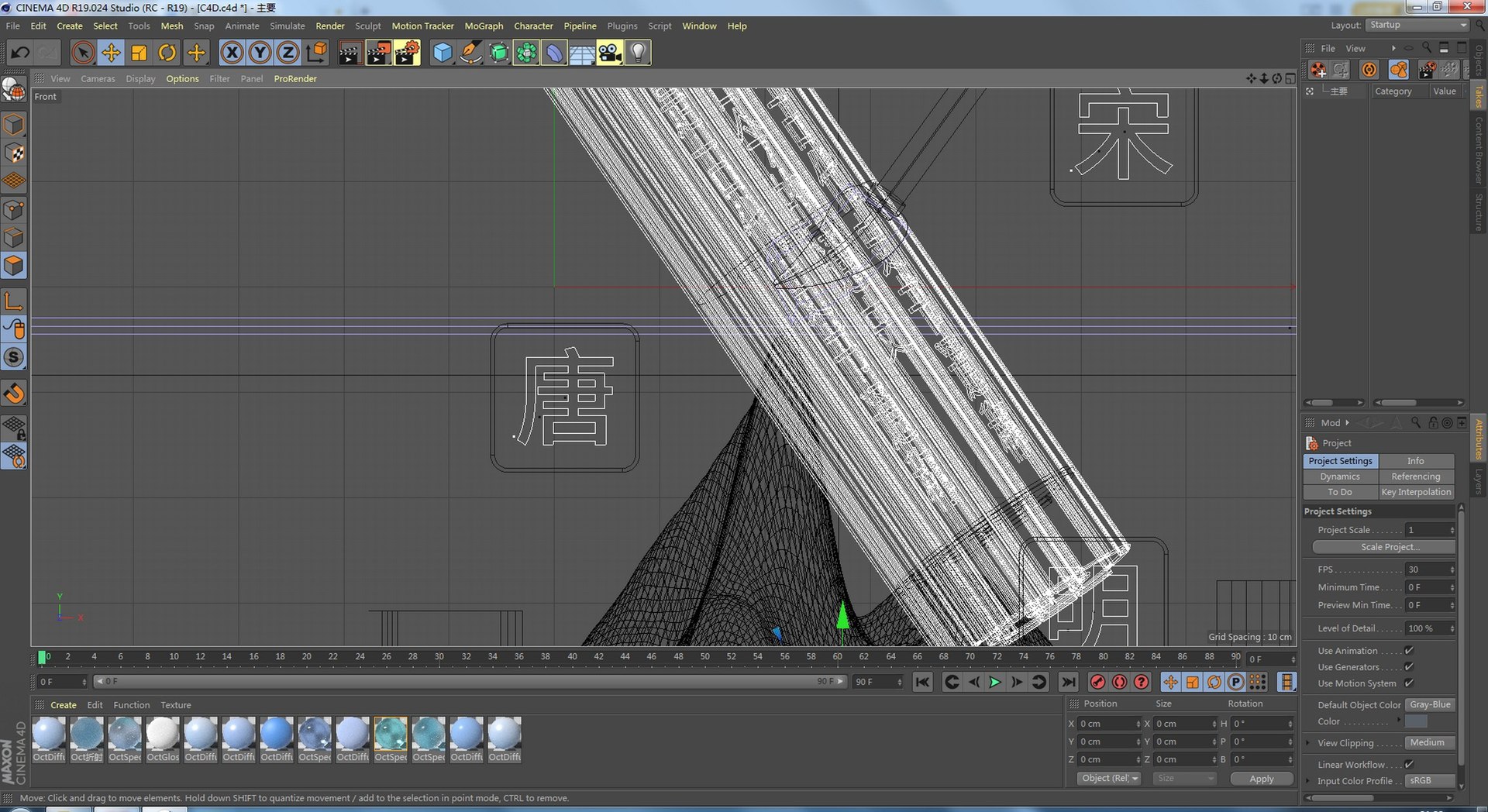Screen dimensions: 1488x812
Task: Toggle Use Motion System checkbox
Action: (x=1409, y=683)
